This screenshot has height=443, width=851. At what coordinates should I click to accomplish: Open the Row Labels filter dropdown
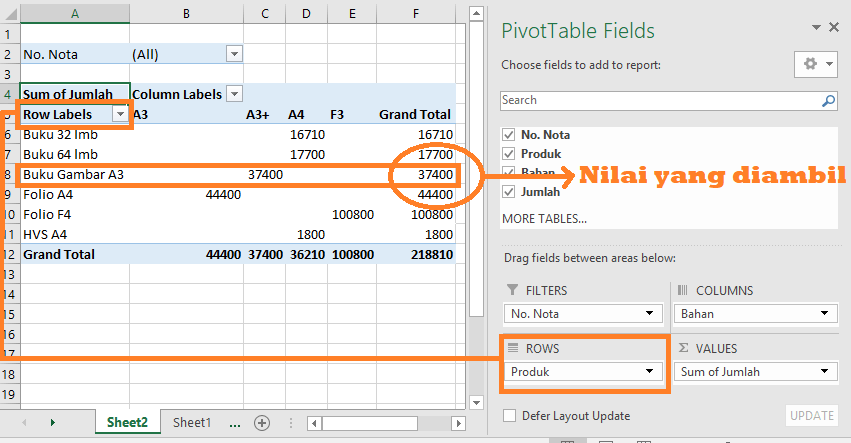(120, 114)
